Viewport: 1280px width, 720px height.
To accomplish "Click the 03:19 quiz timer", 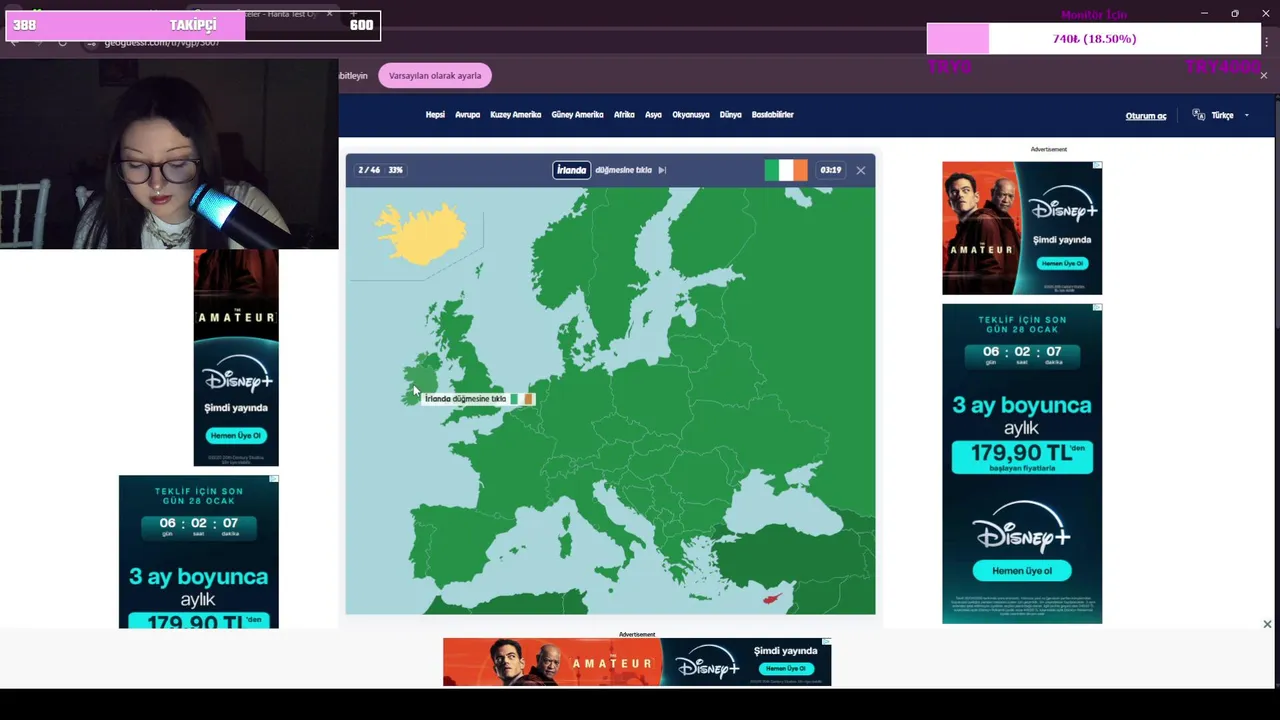I will pyautogui.click(x=830, y=170).
